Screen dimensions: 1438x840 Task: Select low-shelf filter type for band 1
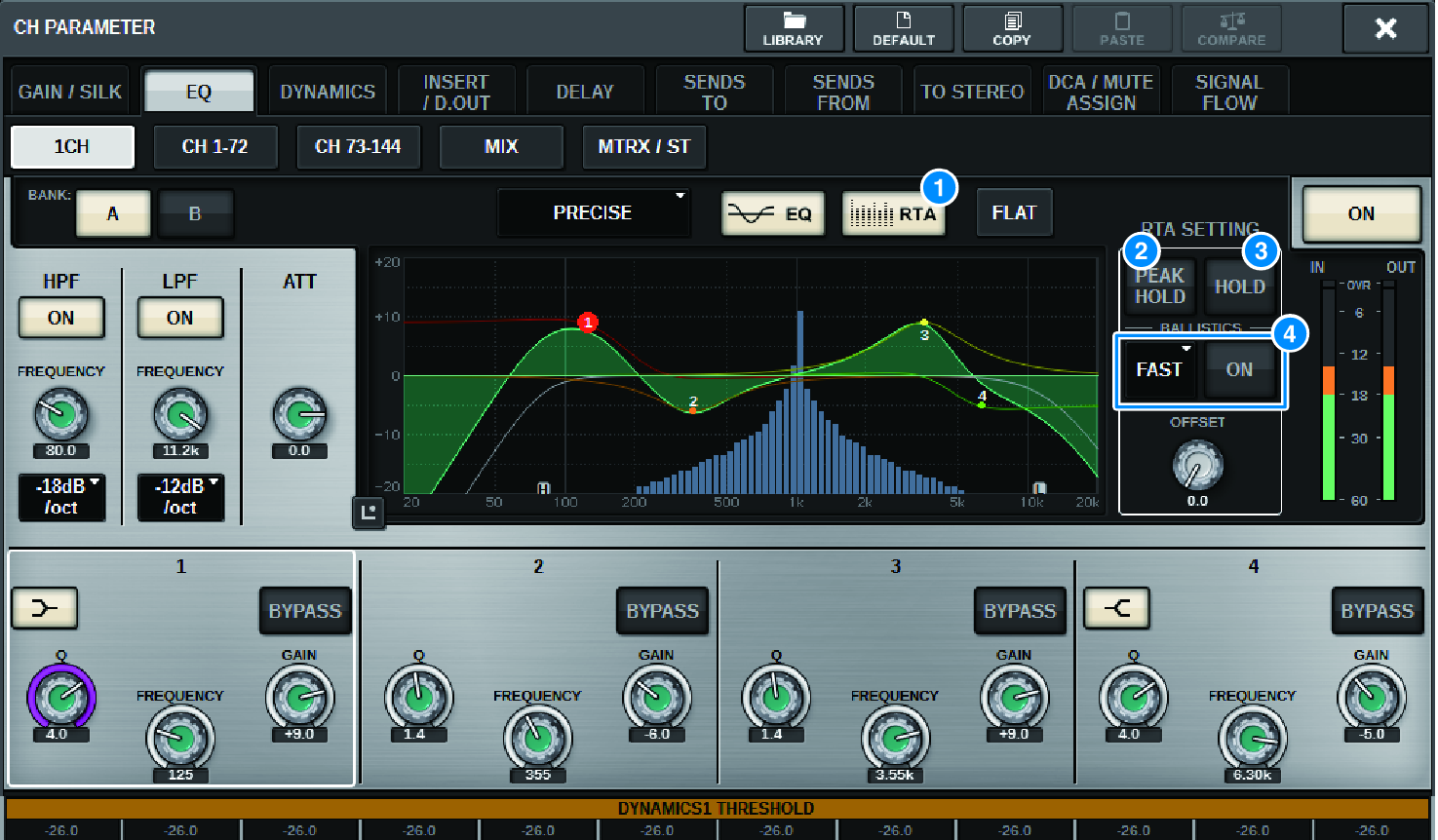pos(44,608)
